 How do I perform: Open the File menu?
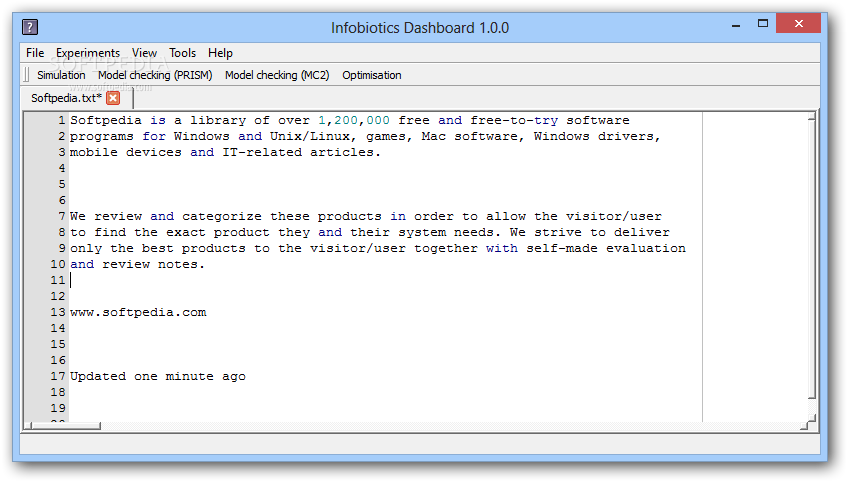pos(35,53)
